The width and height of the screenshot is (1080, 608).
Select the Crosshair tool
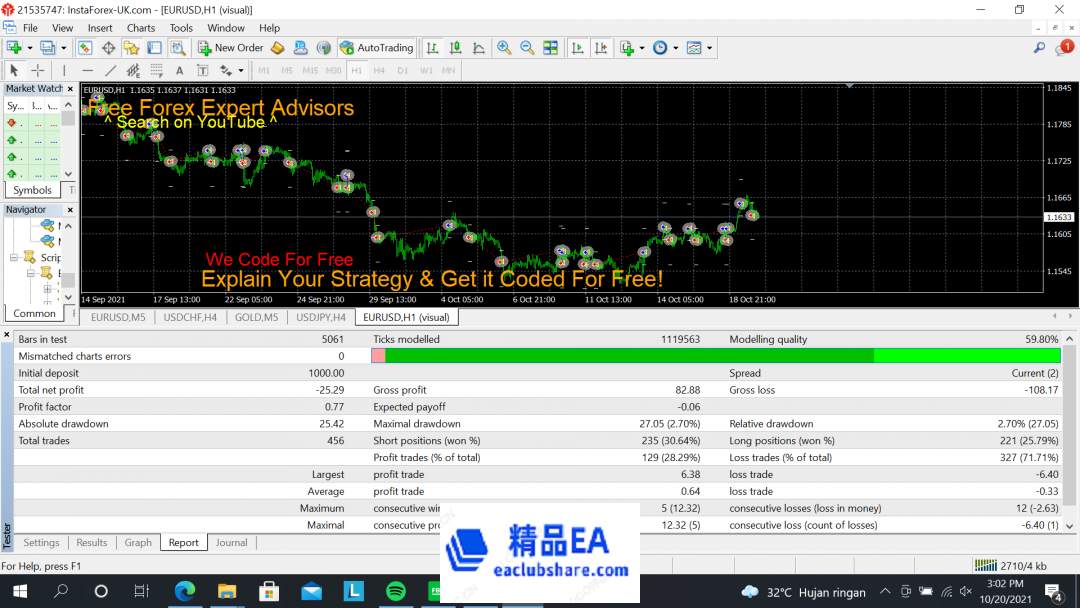click(38, 70)
